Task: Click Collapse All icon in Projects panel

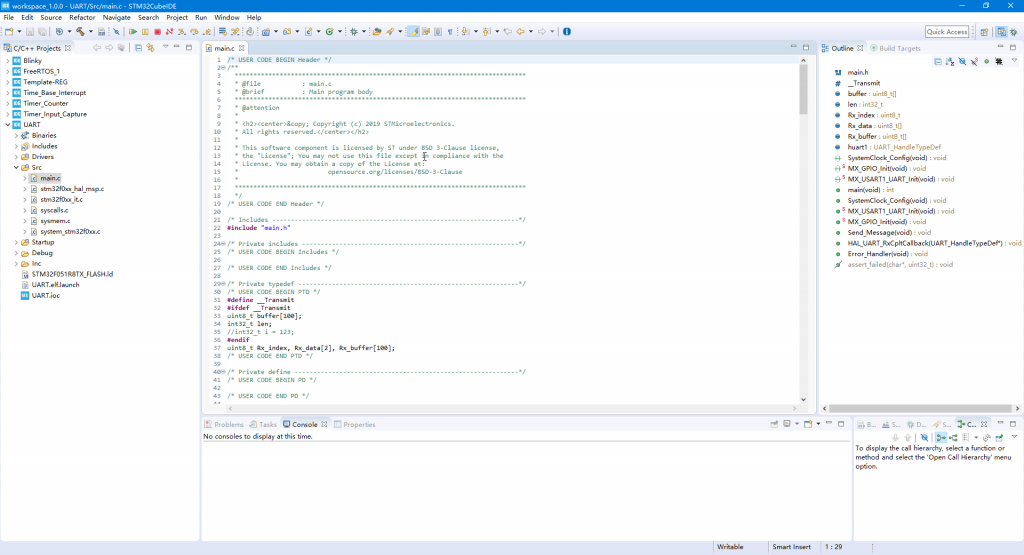Action: point(138,48)
